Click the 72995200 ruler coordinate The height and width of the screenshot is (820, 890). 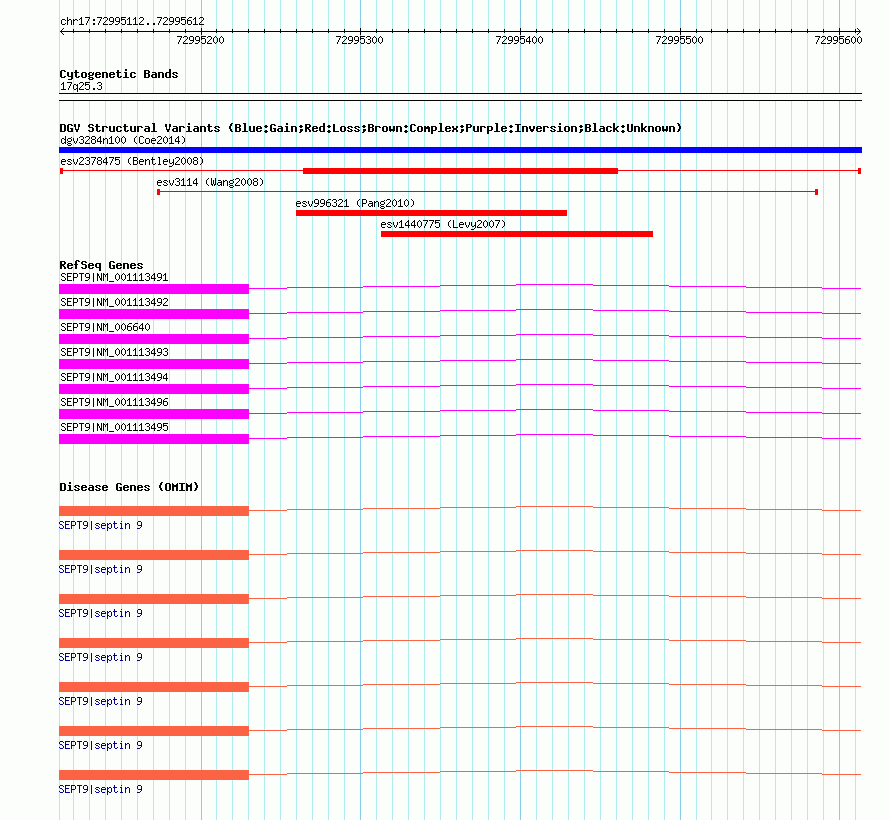click(x=200, y=40)
